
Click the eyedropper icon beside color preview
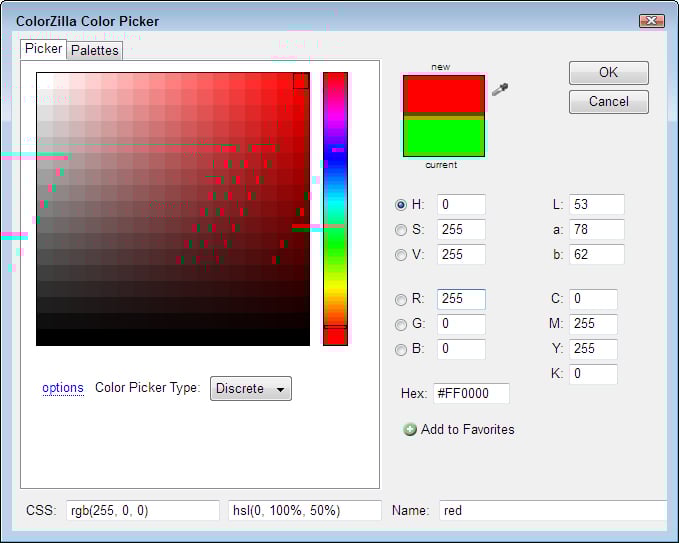[501, 90]
